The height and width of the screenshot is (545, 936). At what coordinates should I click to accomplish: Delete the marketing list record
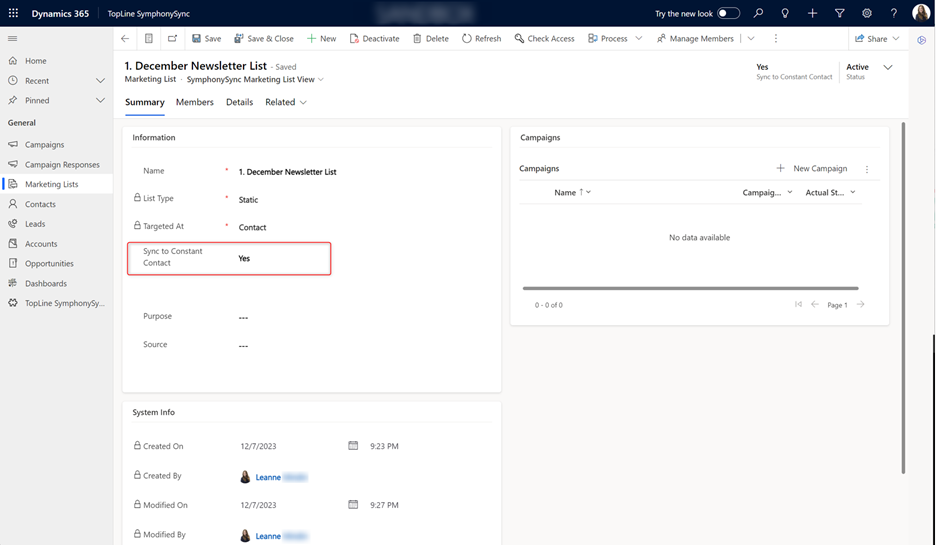point(431,39)
